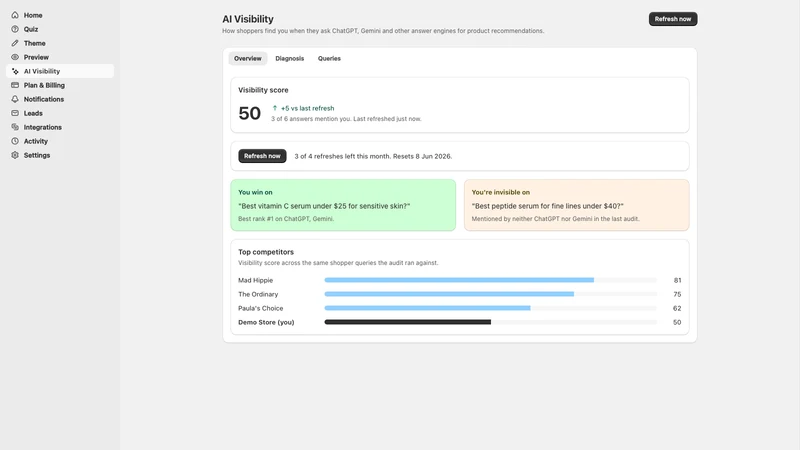Click the Activity clock icon
Screen dimensions: 800x450
coord(15,141)
